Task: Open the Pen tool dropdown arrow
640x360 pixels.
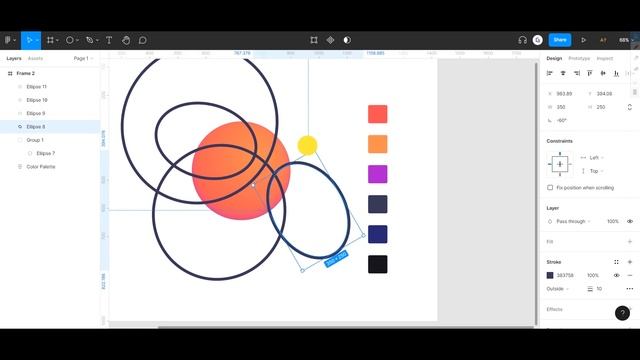Action: (x=97, y=40)
